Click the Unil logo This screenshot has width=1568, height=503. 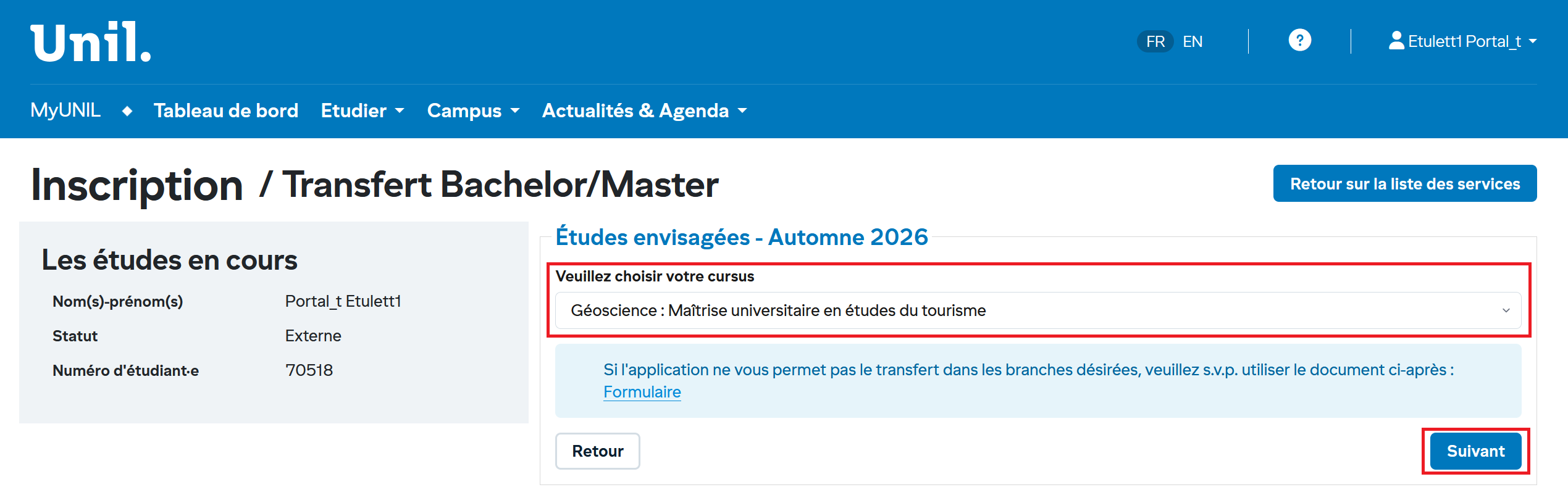click(x=91, y=42)
